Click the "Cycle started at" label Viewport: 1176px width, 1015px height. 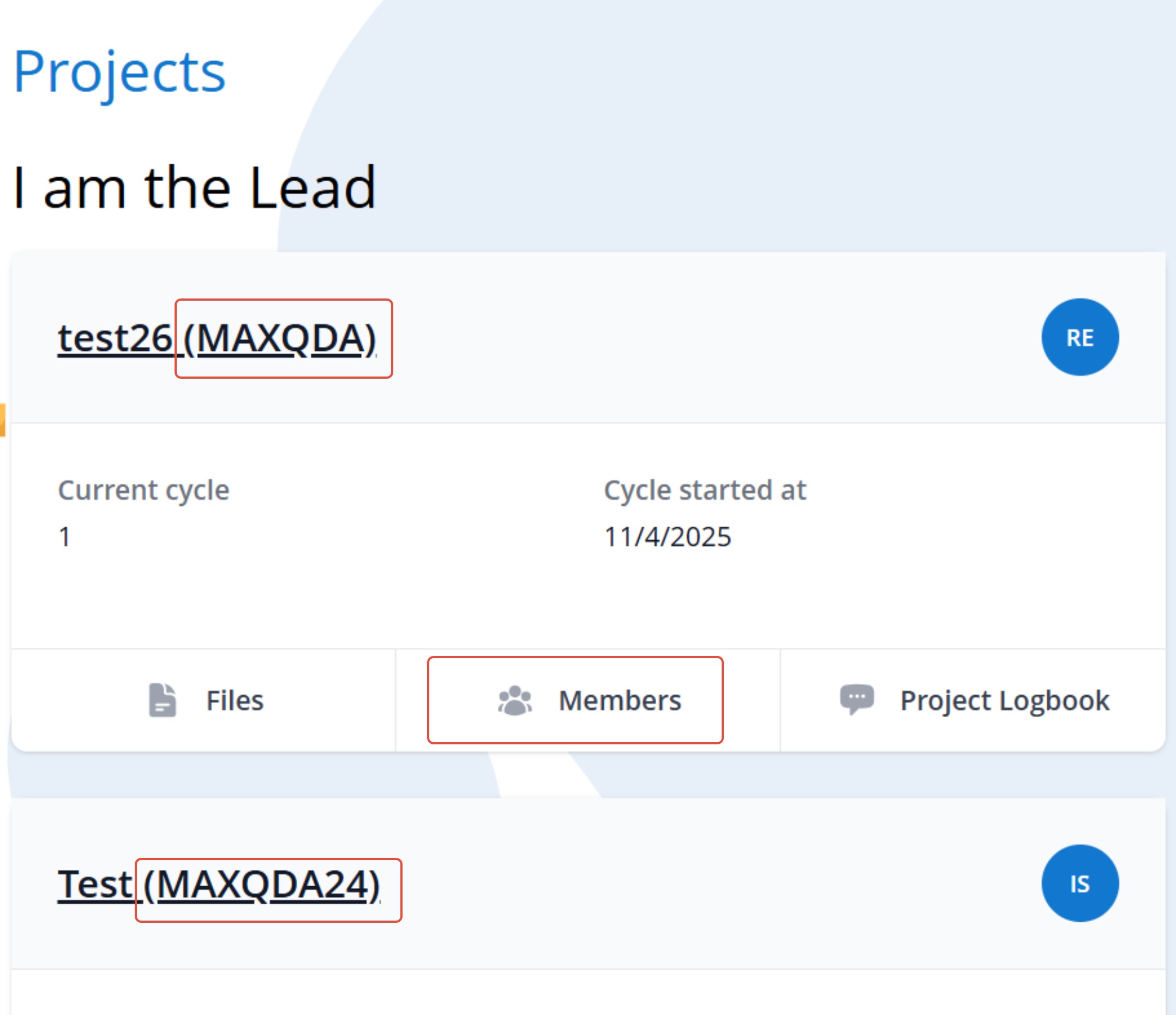coord(705,490)
